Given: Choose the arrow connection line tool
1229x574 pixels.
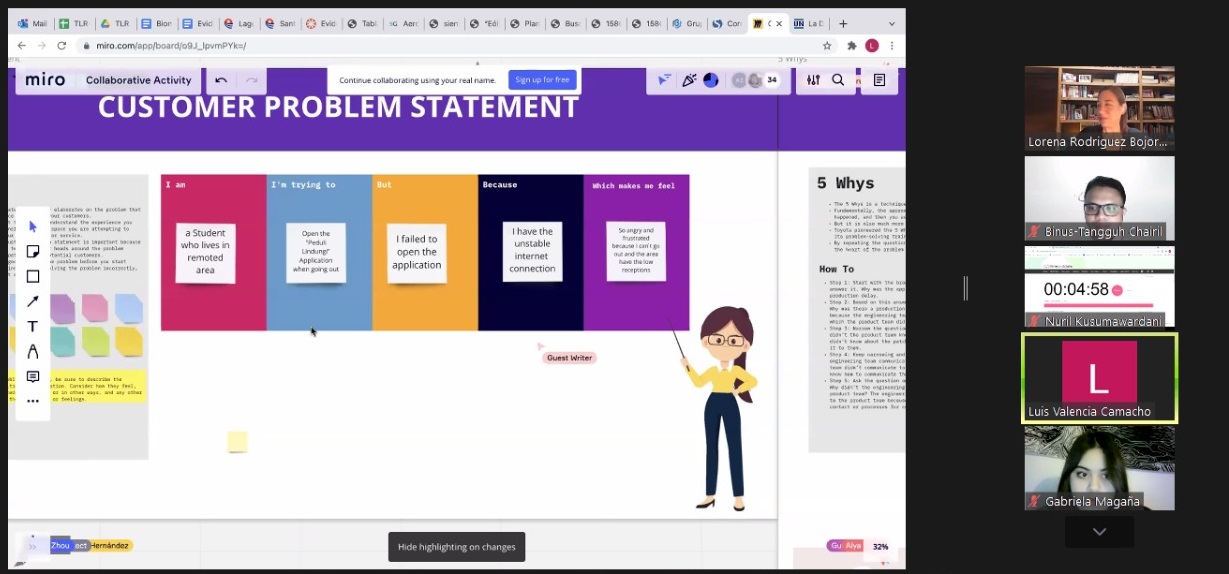Looking at the screenshot, I should pyautogui.click(x=33, y=302).
